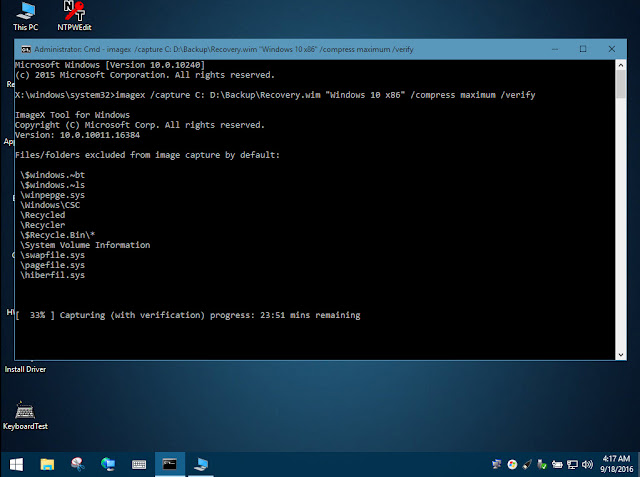
Task: Click the \swapfile.sys line
Action: [53, 255]
